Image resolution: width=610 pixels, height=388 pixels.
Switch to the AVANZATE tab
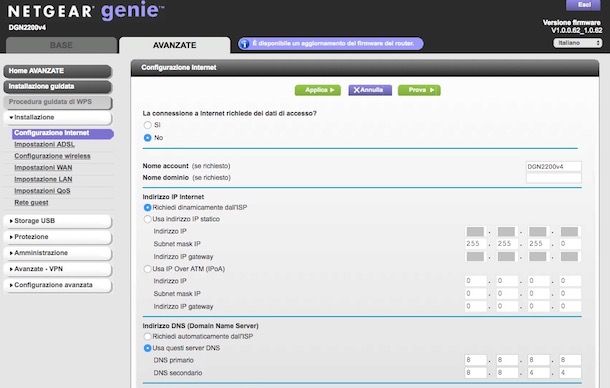[x=174, y=45]
